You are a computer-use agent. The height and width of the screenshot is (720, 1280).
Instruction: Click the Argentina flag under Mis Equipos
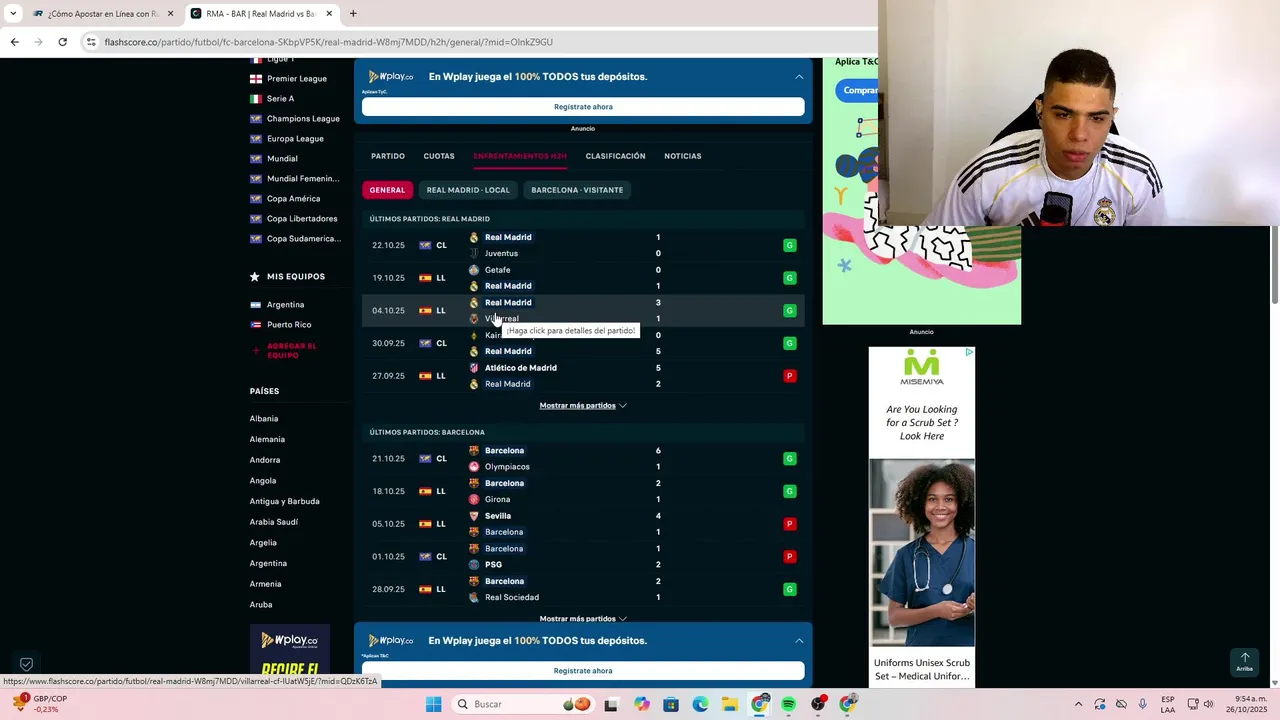click(x=256, y=305)
